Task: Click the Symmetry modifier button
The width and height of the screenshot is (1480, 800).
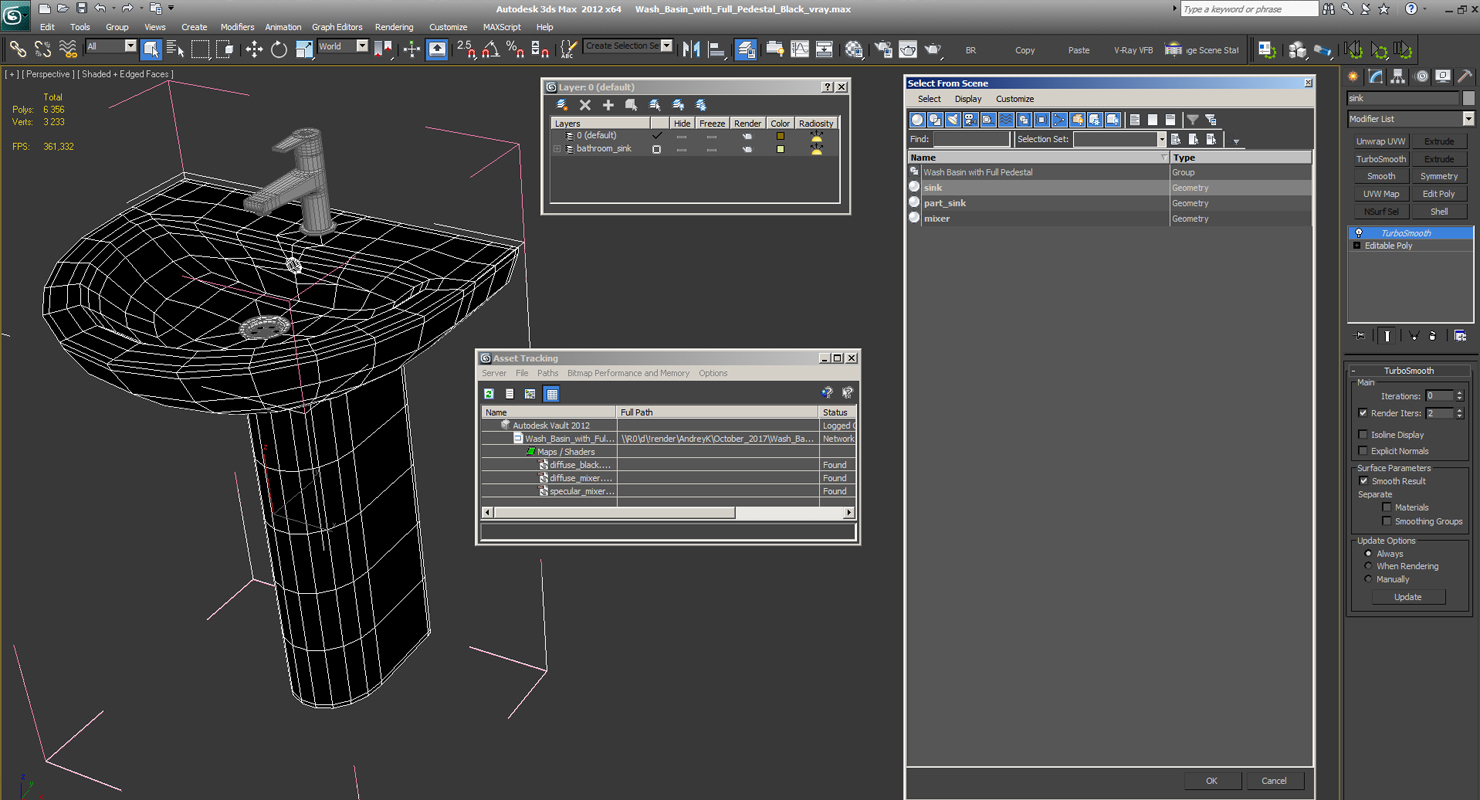Action: pyautogui.click(x=1439, y=177)
